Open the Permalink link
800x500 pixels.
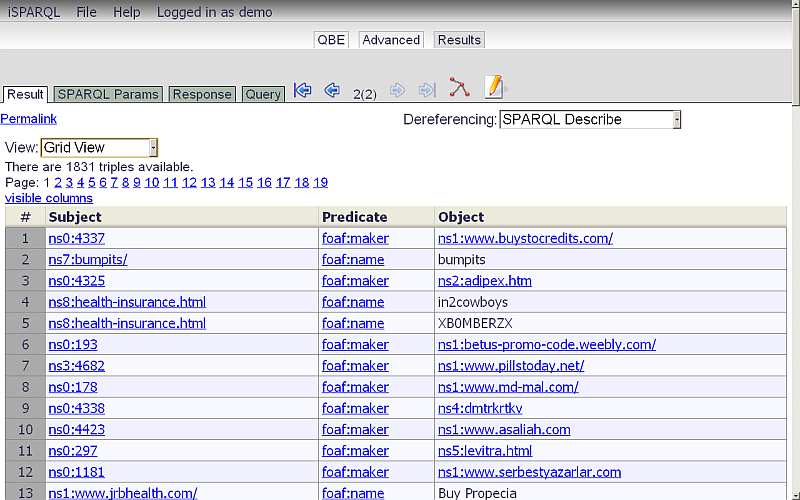point(29,119)
